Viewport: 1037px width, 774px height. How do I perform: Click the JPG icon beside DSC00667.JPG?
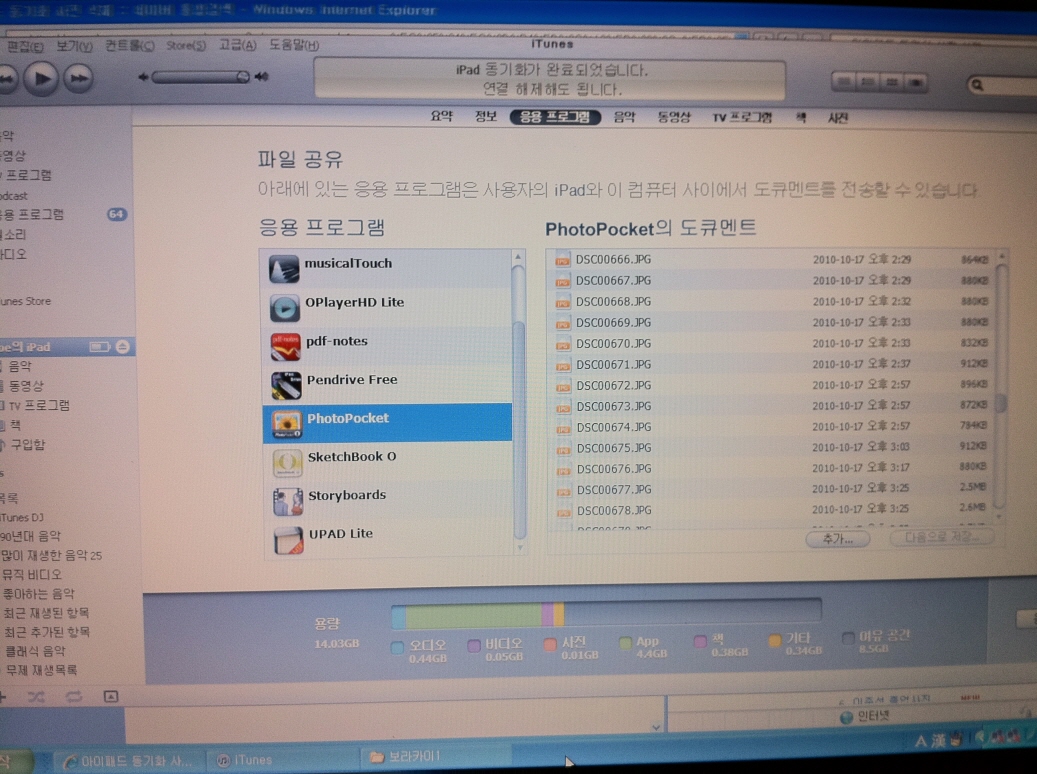562,281
